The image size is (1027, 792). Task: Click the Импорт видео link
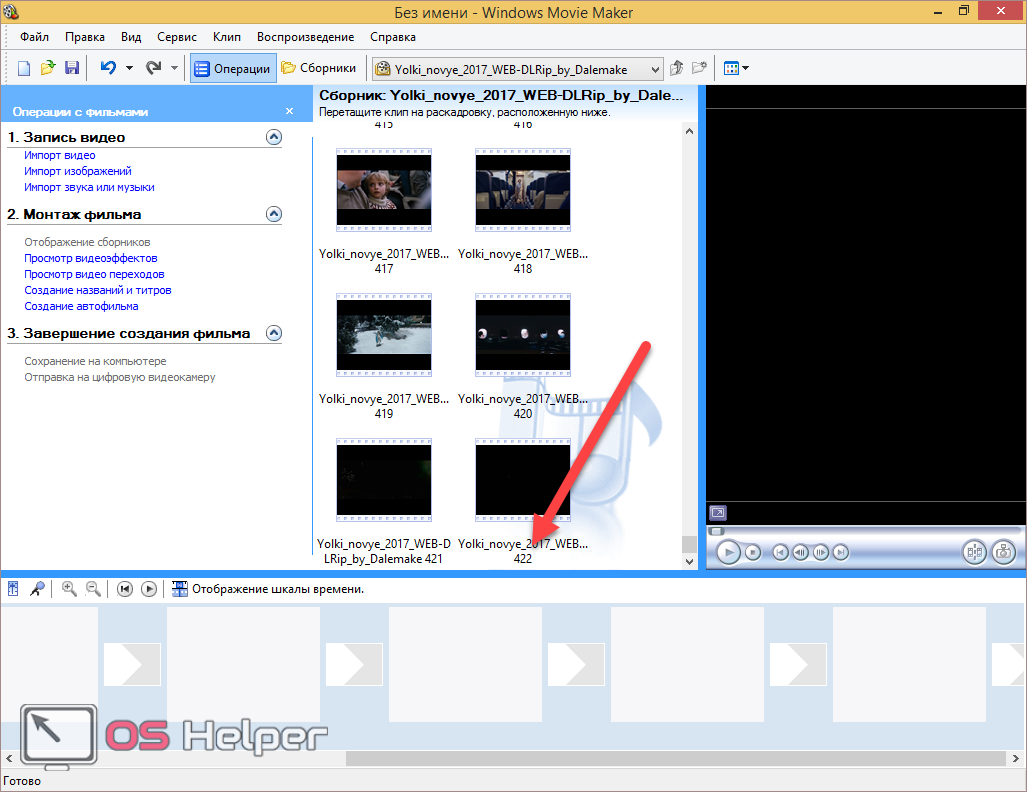pyautogui.click(x=60, y=155)
